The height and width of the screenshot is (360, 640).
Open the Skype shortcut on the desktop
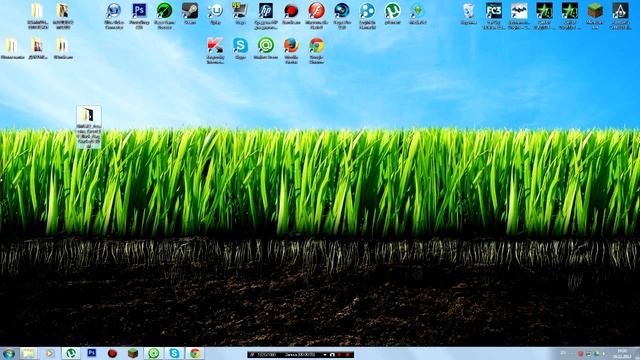[240, 46]
